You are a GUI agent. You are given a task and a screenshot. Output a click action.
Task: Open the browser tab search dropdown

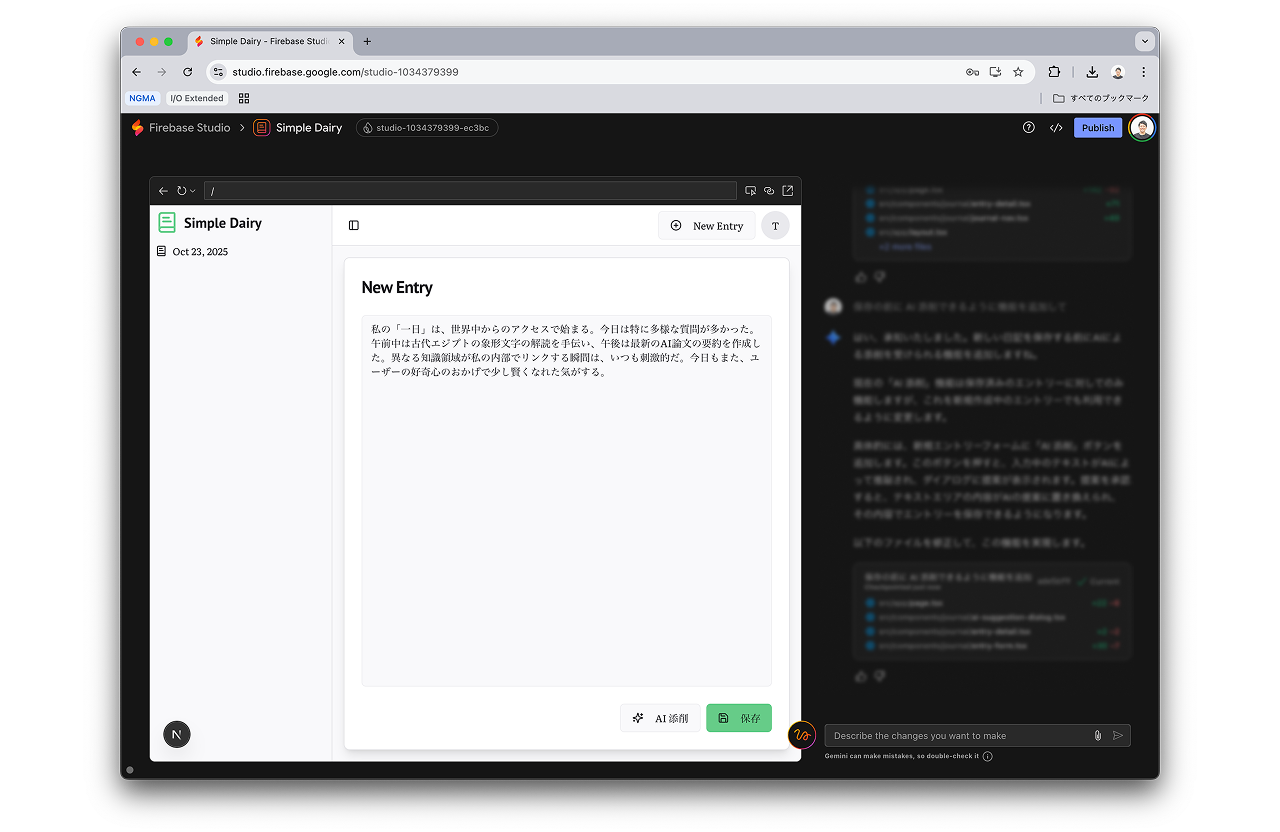[1143, 41]
